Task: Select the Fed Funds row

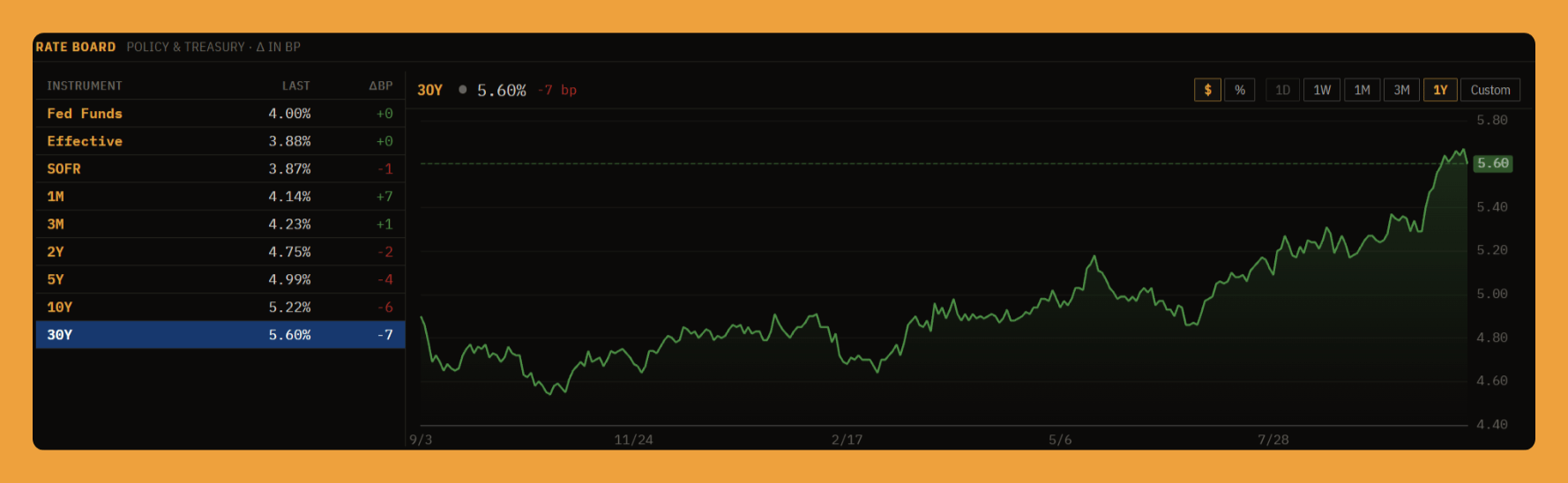Action: [x=220, y=114]
